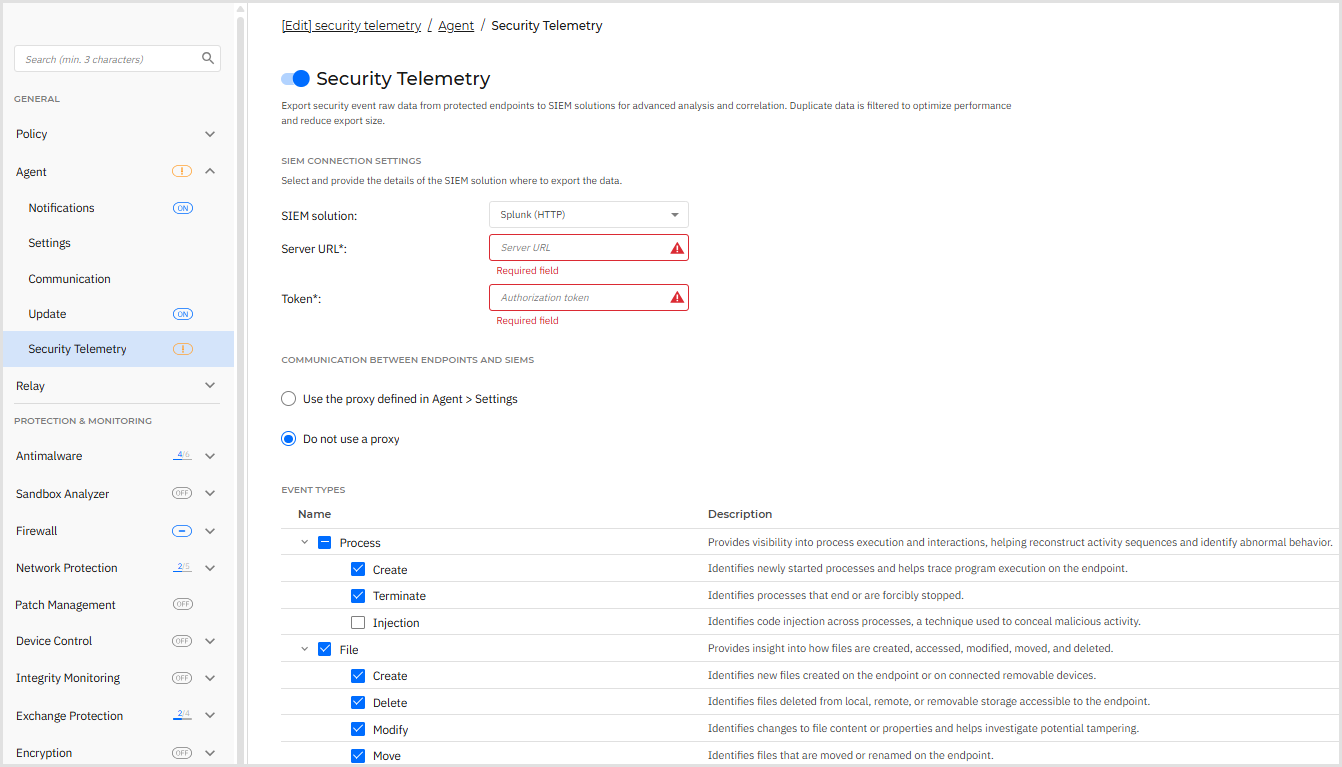Uncheck the File event type checkbox

(324, 650)
